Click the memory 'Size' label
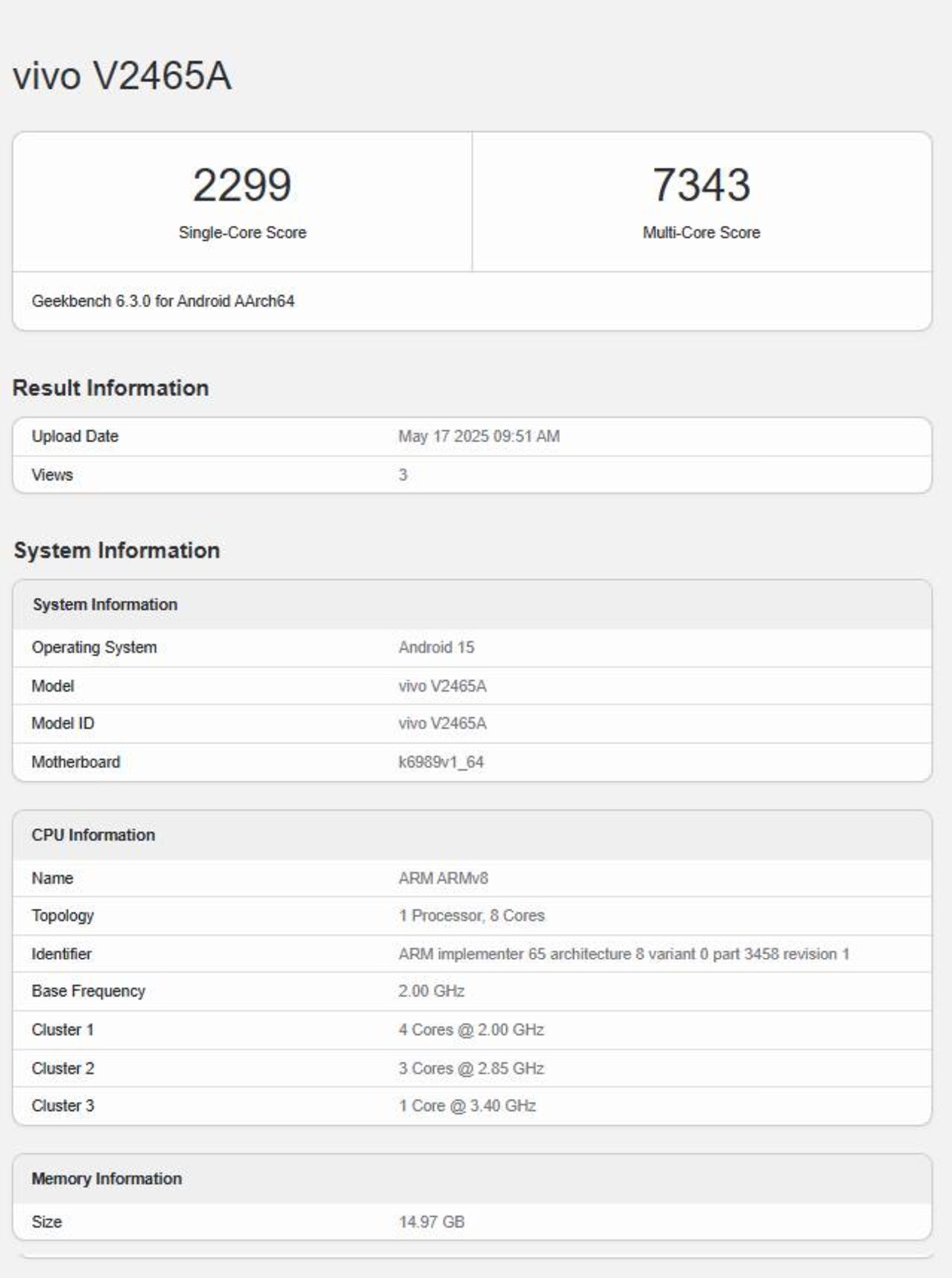 point(47,1222)
